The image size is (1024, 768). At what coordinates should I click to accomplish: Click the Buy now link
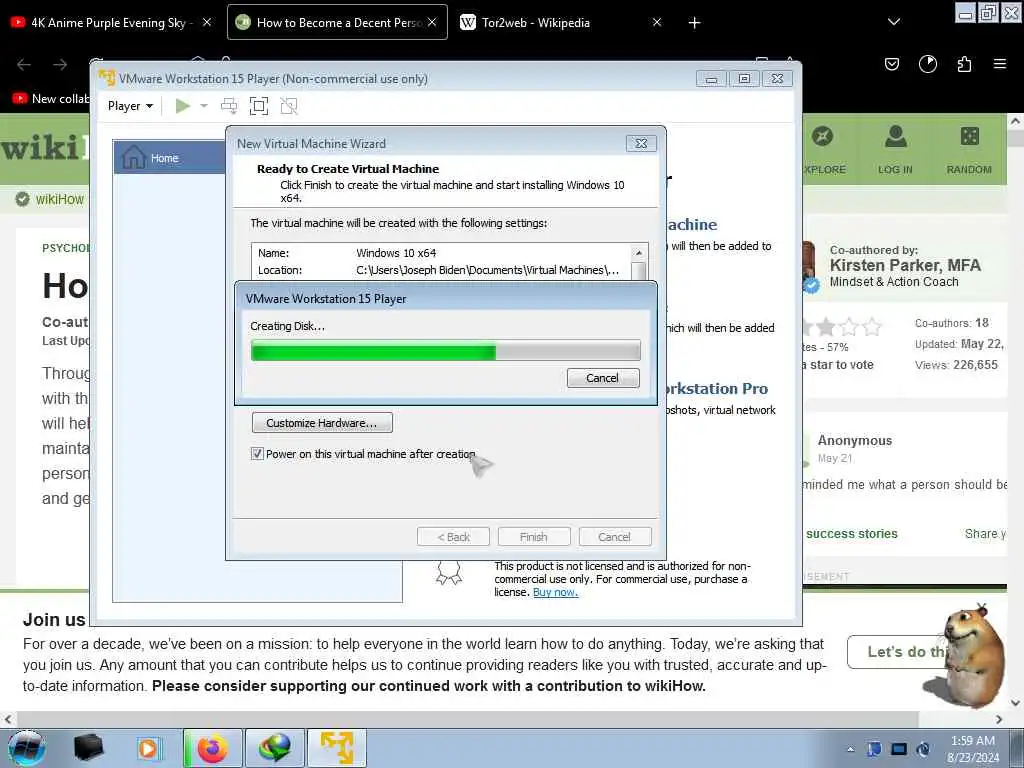[555, 592]
